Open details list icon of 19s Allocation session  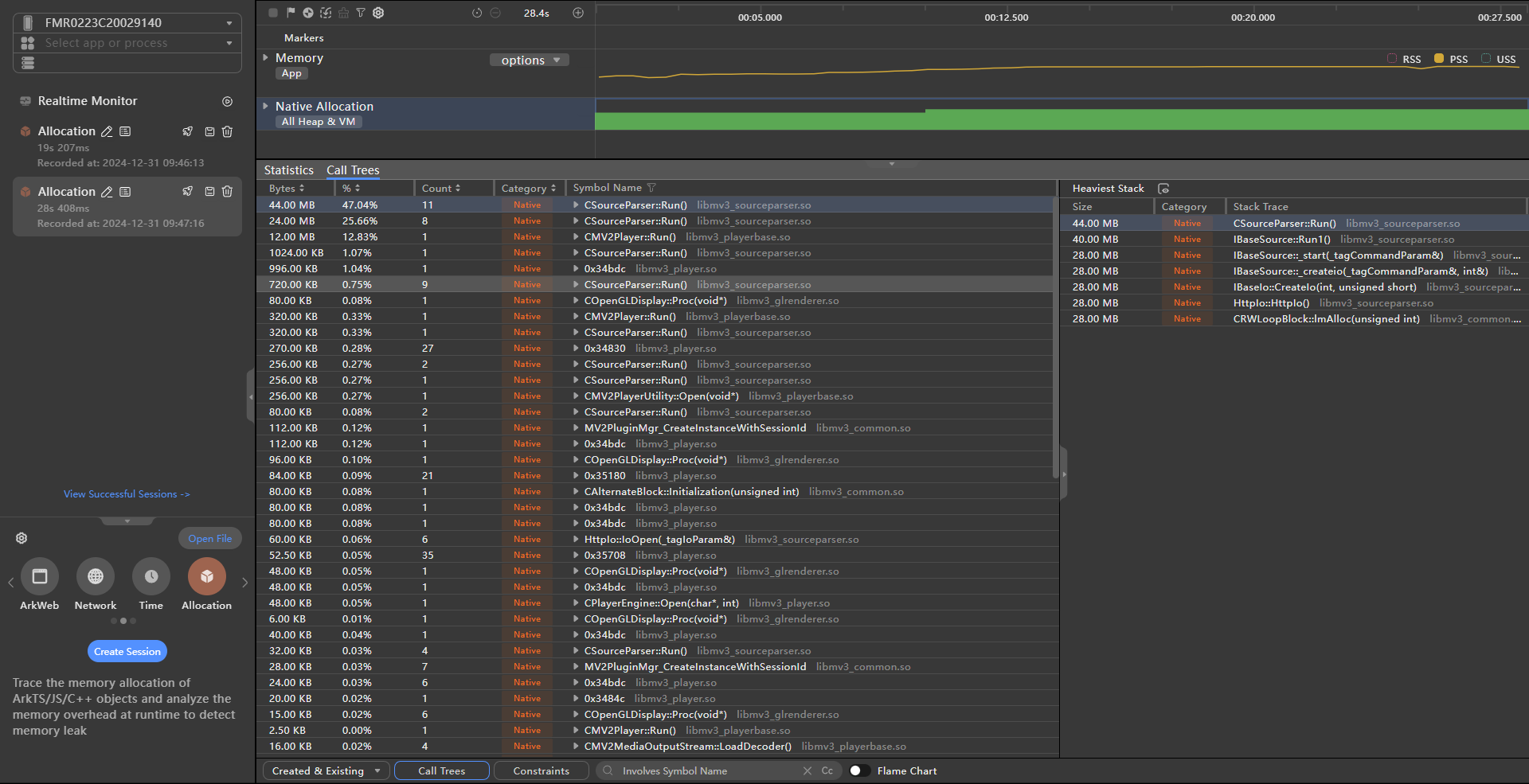(x=125, y=131)
